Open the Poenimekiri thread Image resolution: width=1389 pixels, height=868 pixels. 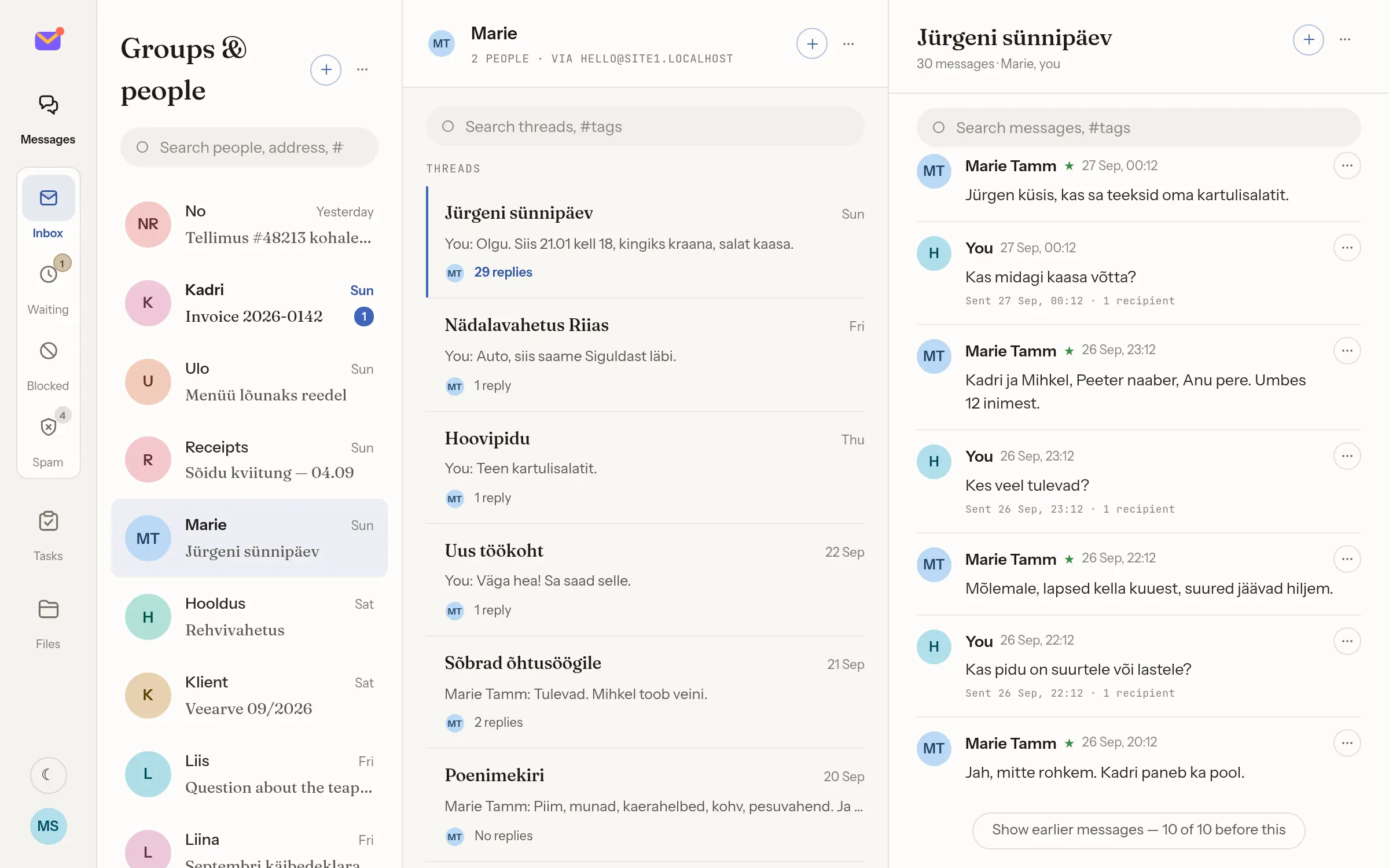click(x=645, y=804)
